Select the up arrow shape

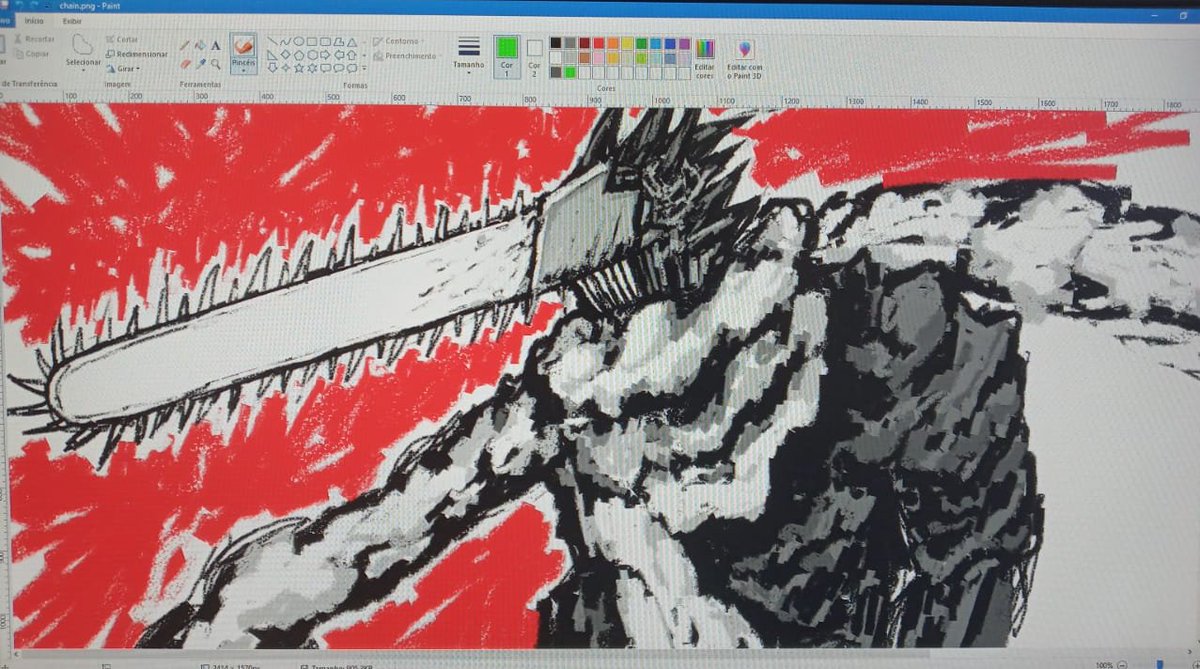click(x=352, y=55)
